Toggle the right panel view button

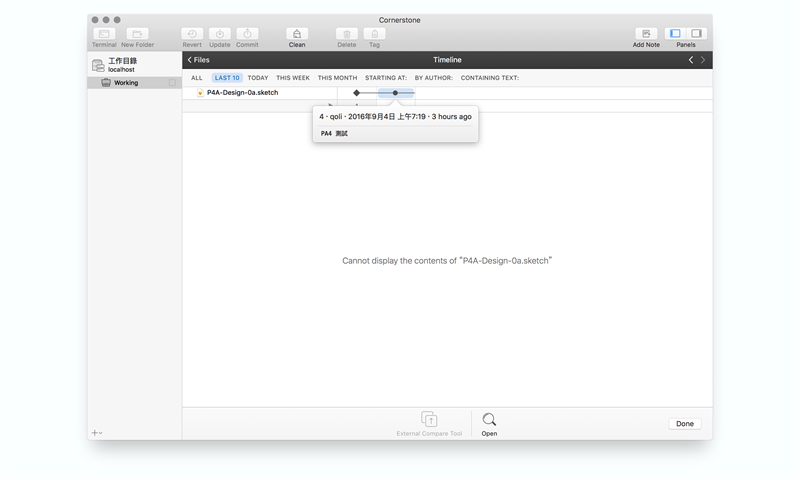pos(697,34)
